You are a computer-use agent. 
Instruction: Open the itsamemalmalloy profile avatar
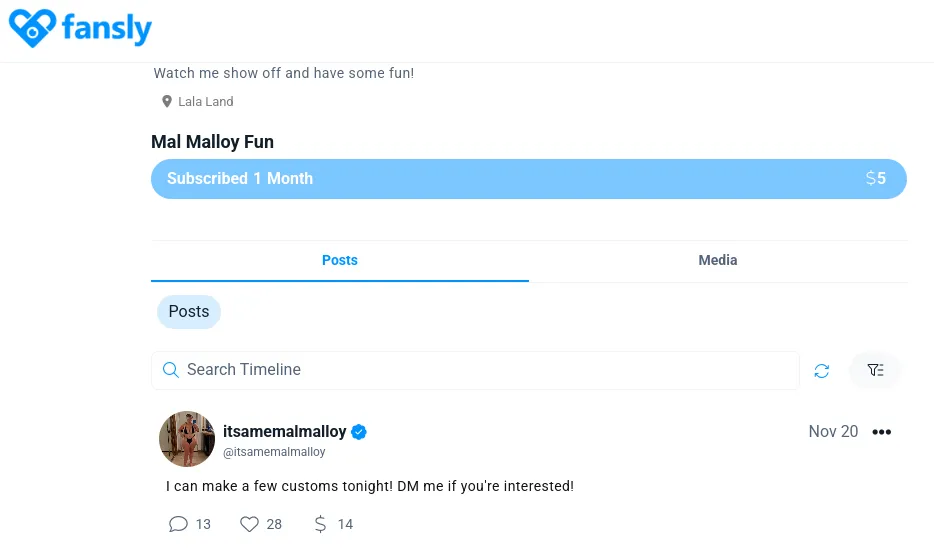[x=187, y=439]
